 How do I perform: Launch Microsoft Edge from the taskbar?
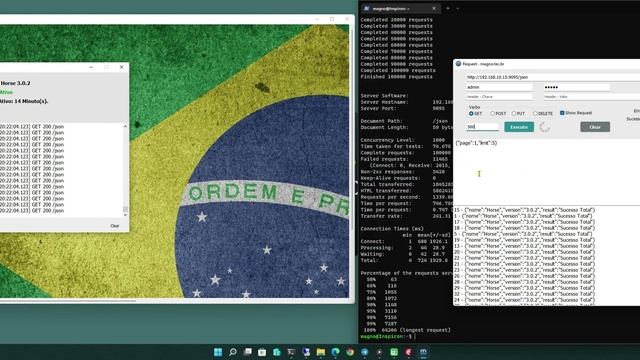pos(336,352)
